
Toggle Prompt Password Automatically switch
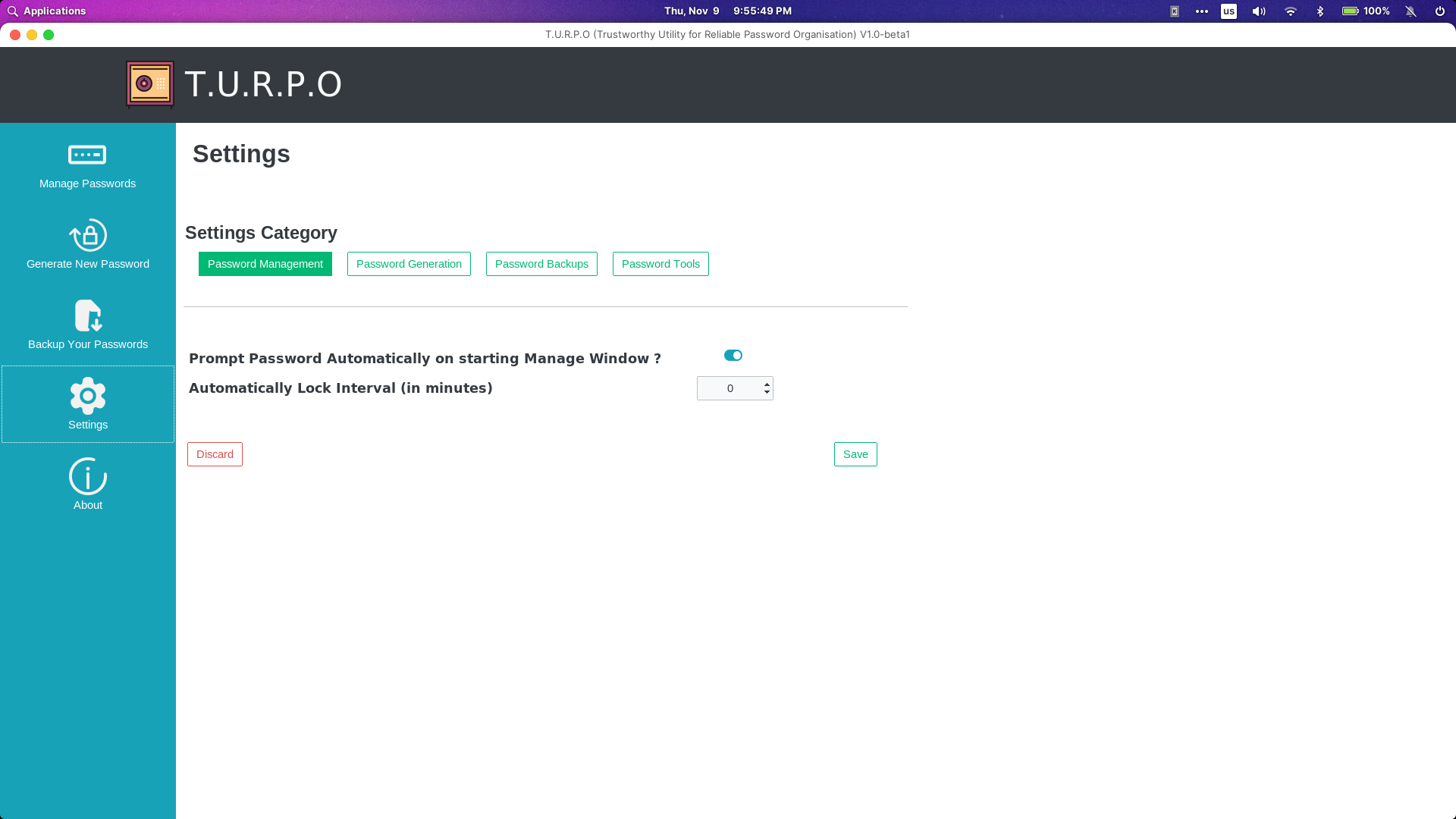point(732,355)
